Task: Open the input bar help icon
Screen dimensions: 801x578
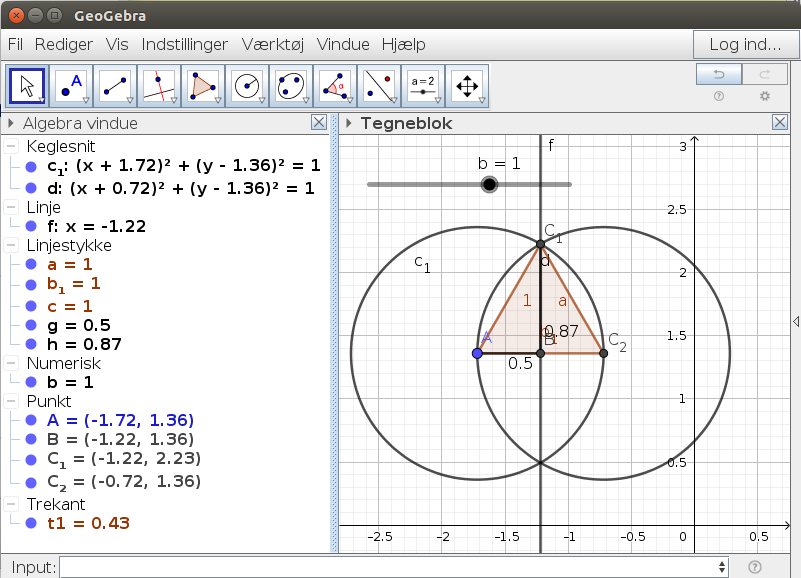Action: [x=755, y=567]
